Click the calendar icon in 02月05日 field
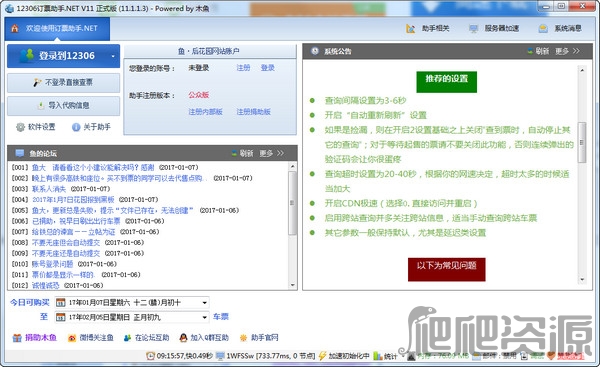The height and width of the screenshot is (367, 600). (x=60, y=317)
